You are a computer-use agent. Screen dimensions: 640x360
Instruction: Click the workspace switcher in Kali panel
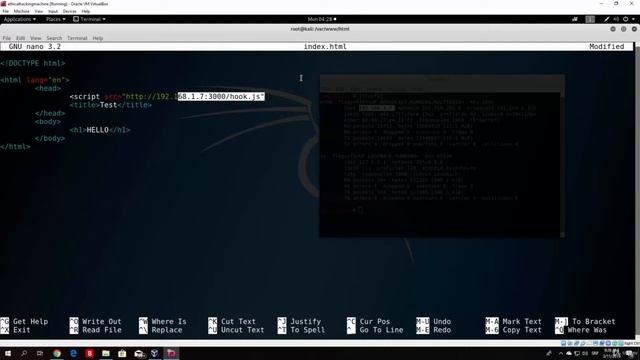pos(590,19)
